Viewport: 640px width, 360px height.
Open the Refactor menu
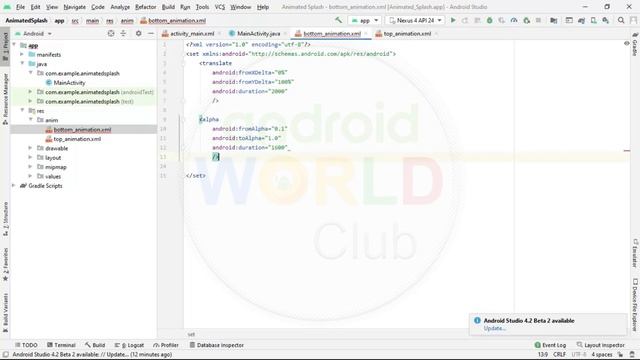[x=146, y=7]
